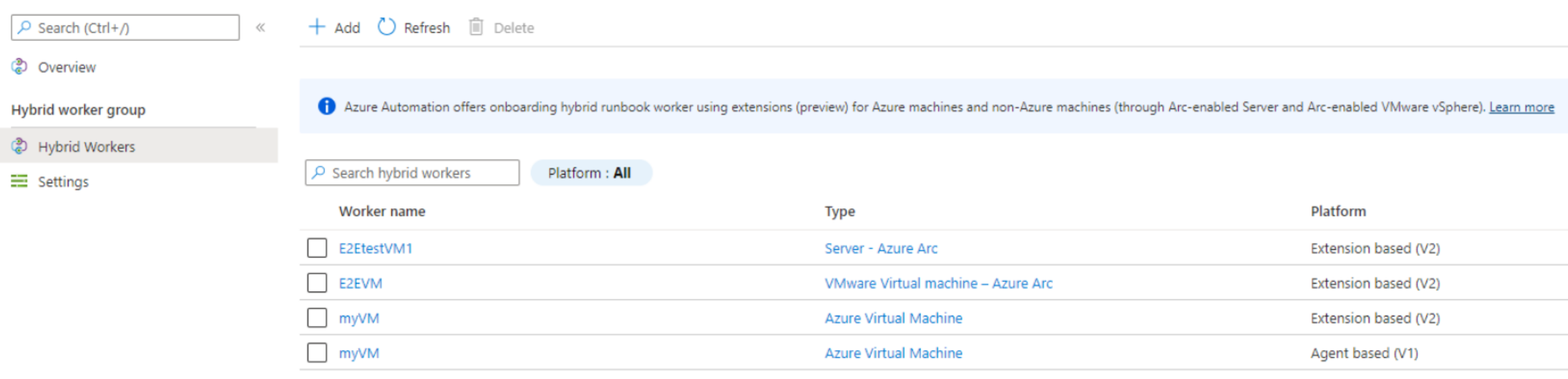Image resolution: width=1568 pixels, height=379 pixels.
Task: Click the Refresh circular arrow icon
Action: point(387,27)
